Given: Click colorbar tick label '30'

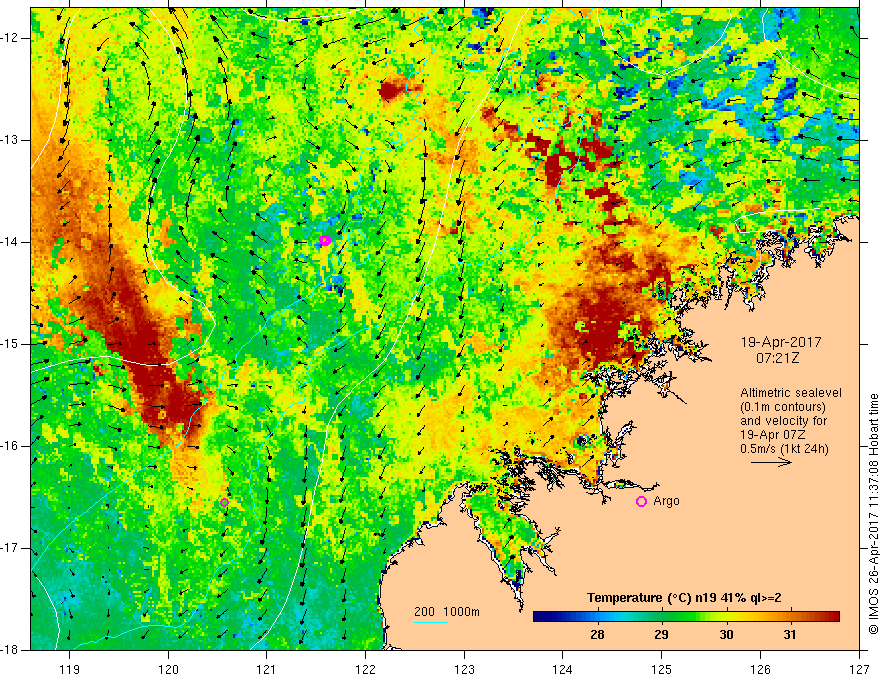Looking at the screenshot, I should click(726, 635).
